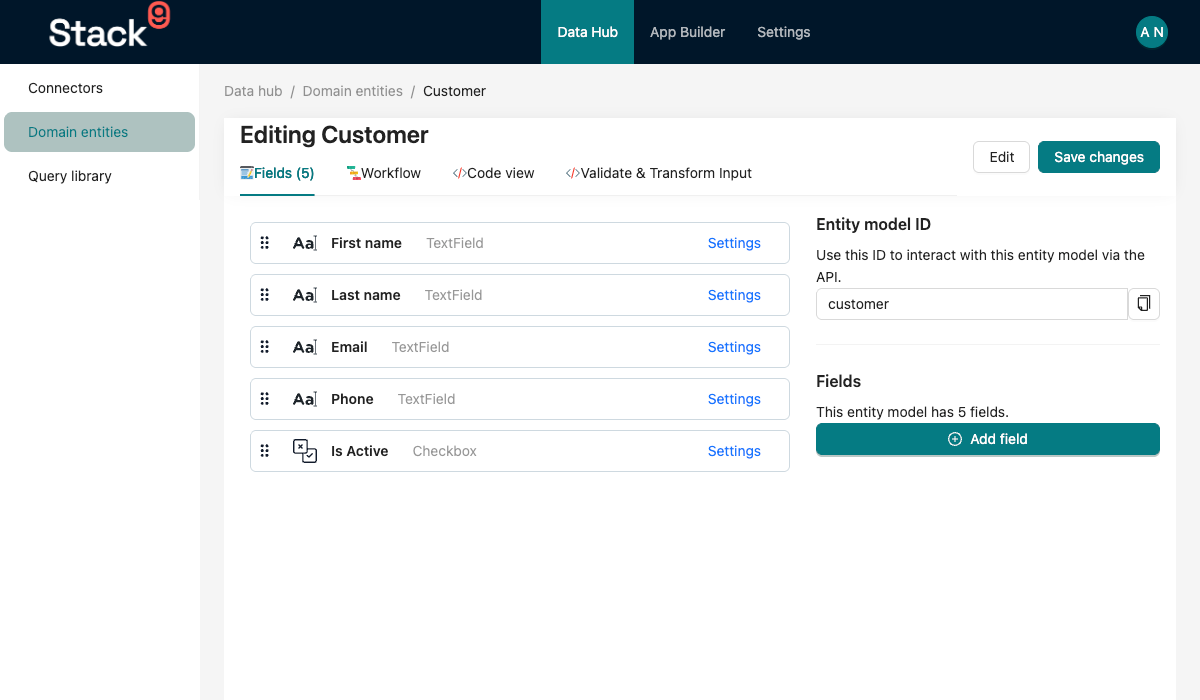Click drag handle of Email field
Viewport: 1200px width, 700px height.
click(265, 347)
